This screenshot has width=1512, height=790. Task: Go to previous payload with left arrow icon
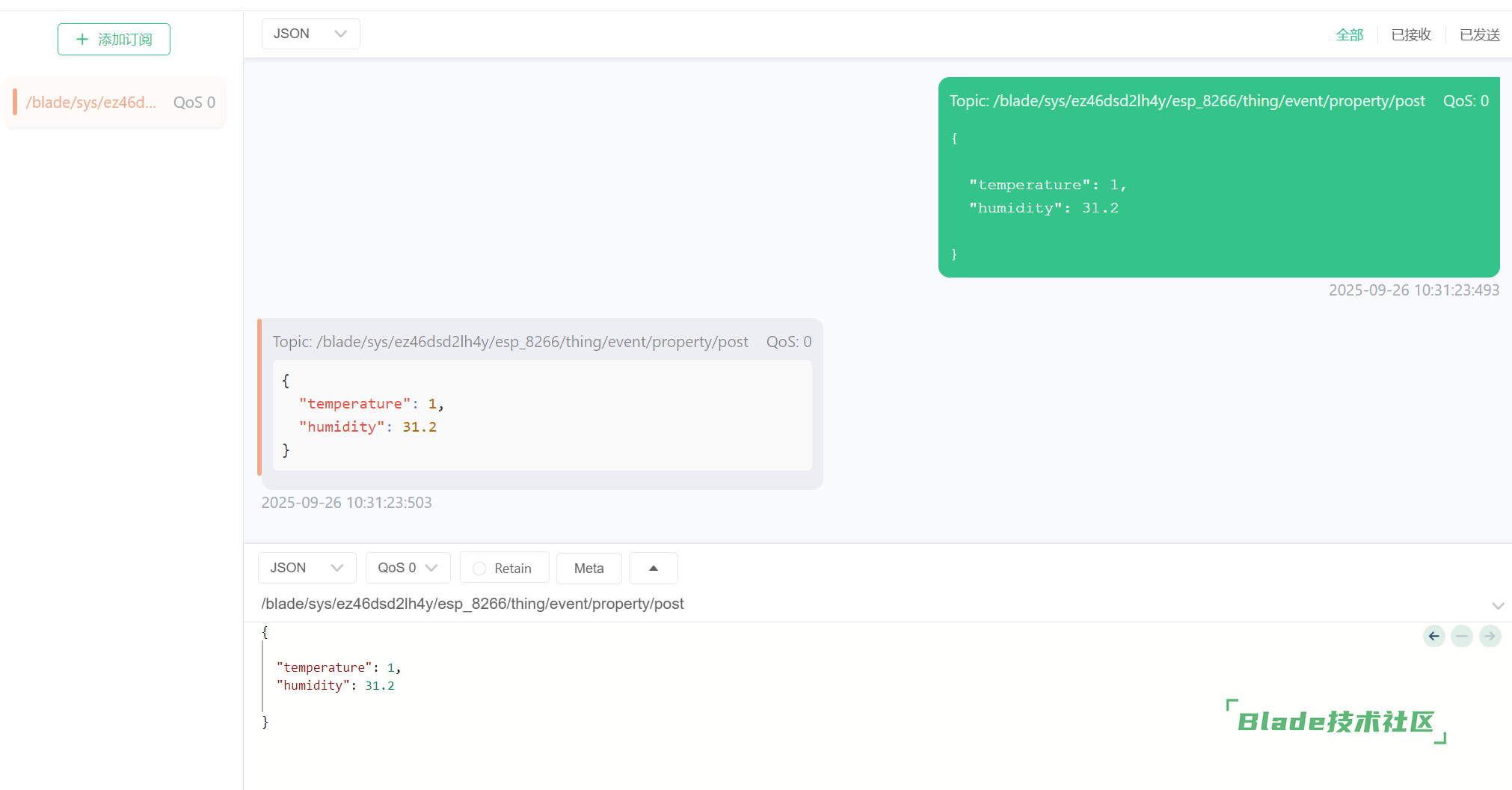click(x=1433, y=636)
